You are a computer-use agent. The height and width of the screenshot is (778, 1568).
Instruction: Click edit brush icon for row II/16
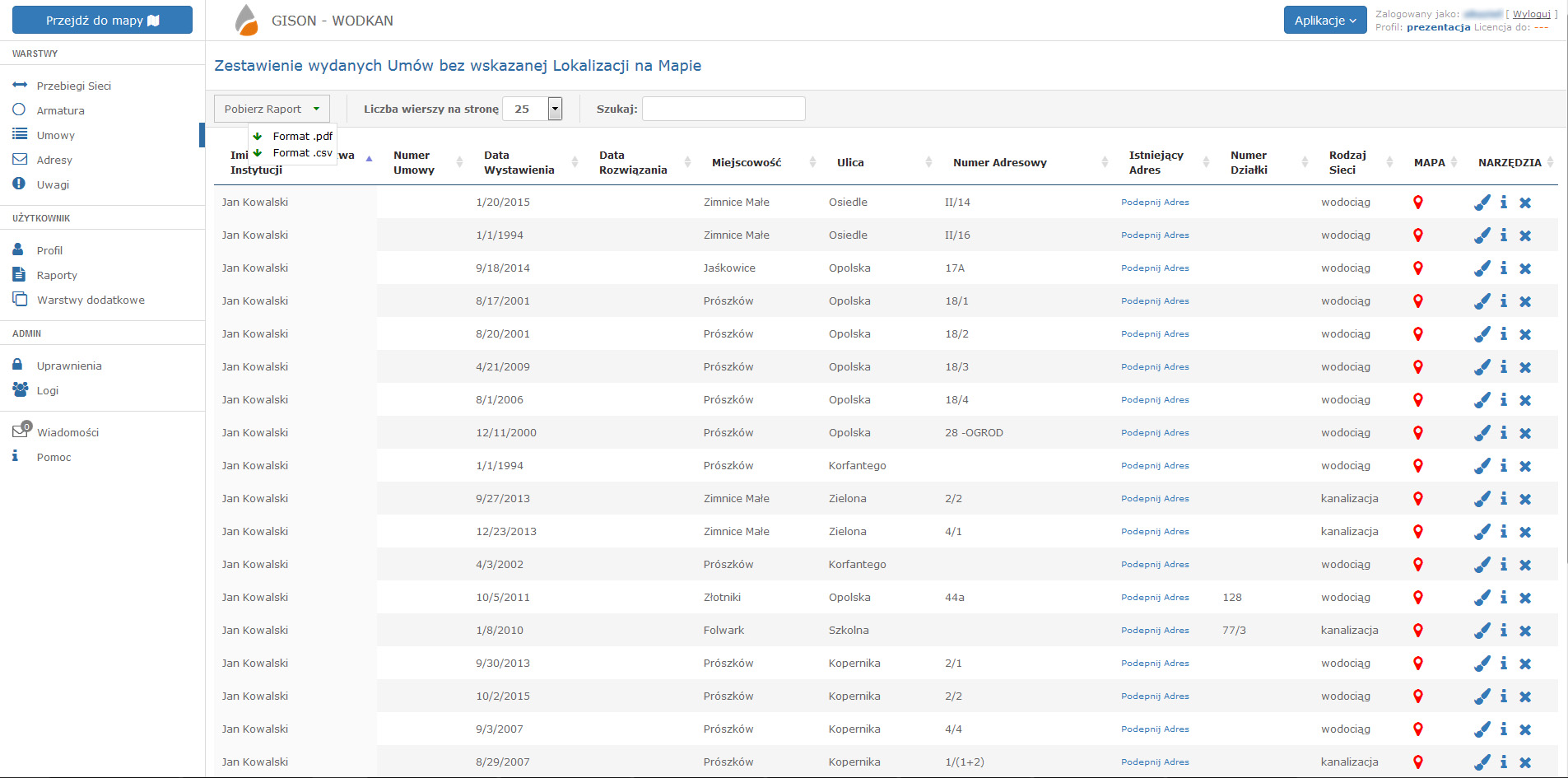point(1482,235)
